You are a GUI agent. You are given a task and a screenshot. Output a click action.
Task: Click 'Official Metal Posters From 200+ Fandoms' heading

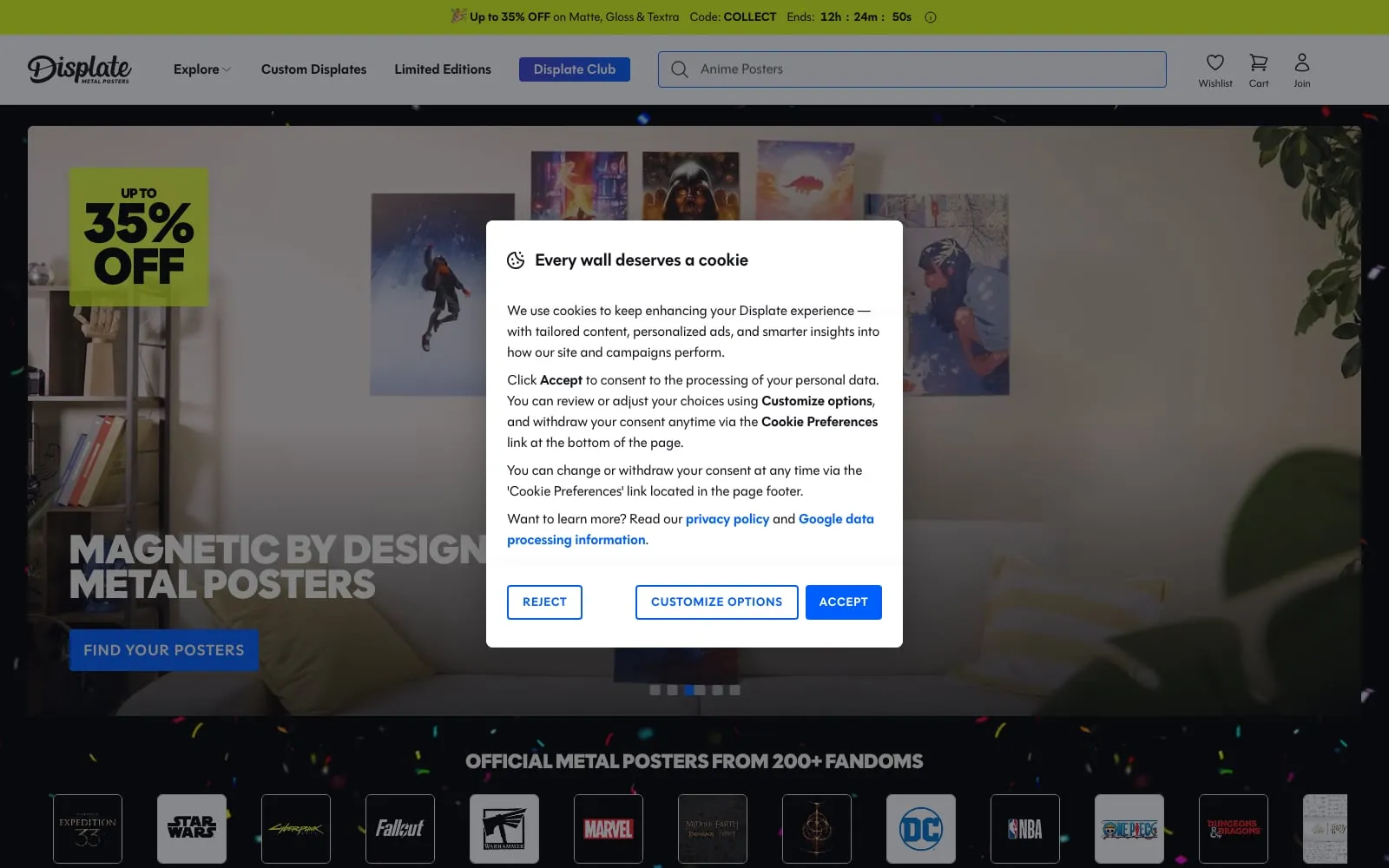694,761
